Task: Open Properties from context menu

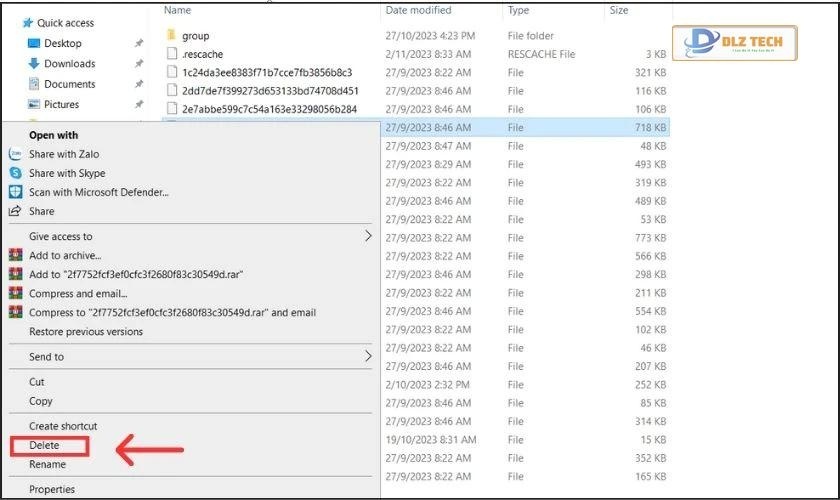Action: click(52, 489)
